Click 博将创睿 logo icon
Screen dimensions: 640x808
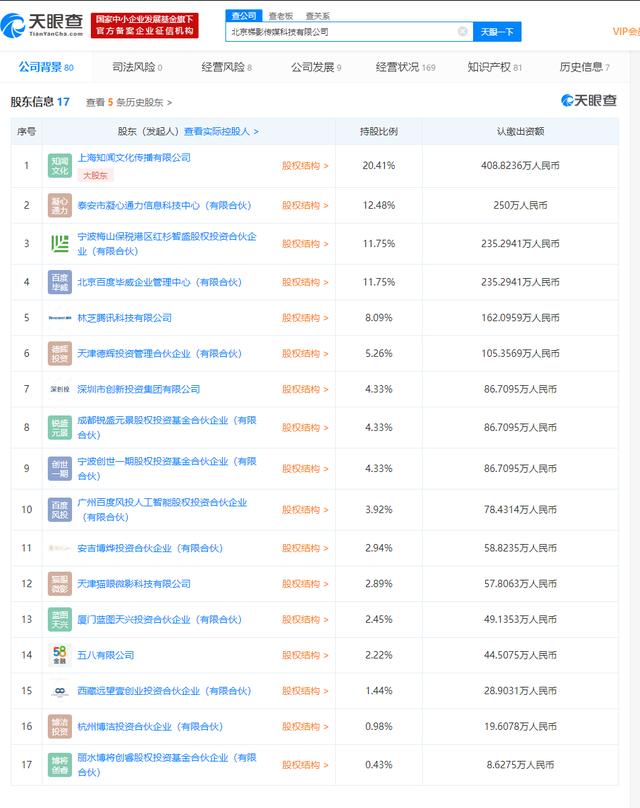[60, 765]
